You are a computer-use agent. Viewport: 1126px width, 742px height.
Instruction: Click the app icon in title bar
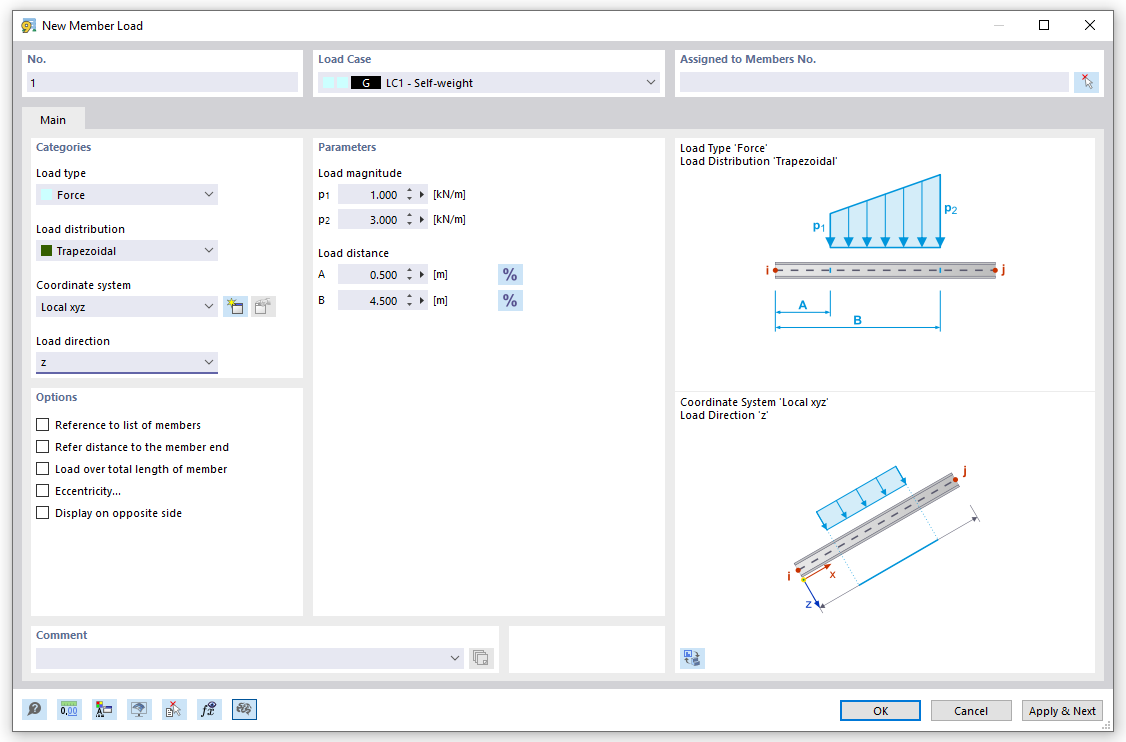(29, 26)
